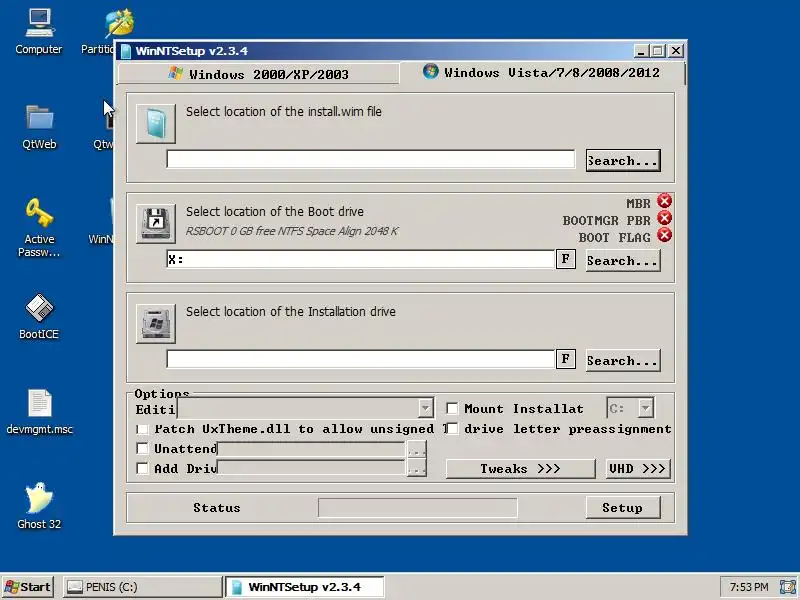Browse for Unattend file with ... button
Screen dimensions: 800x600
coord(416,449)
